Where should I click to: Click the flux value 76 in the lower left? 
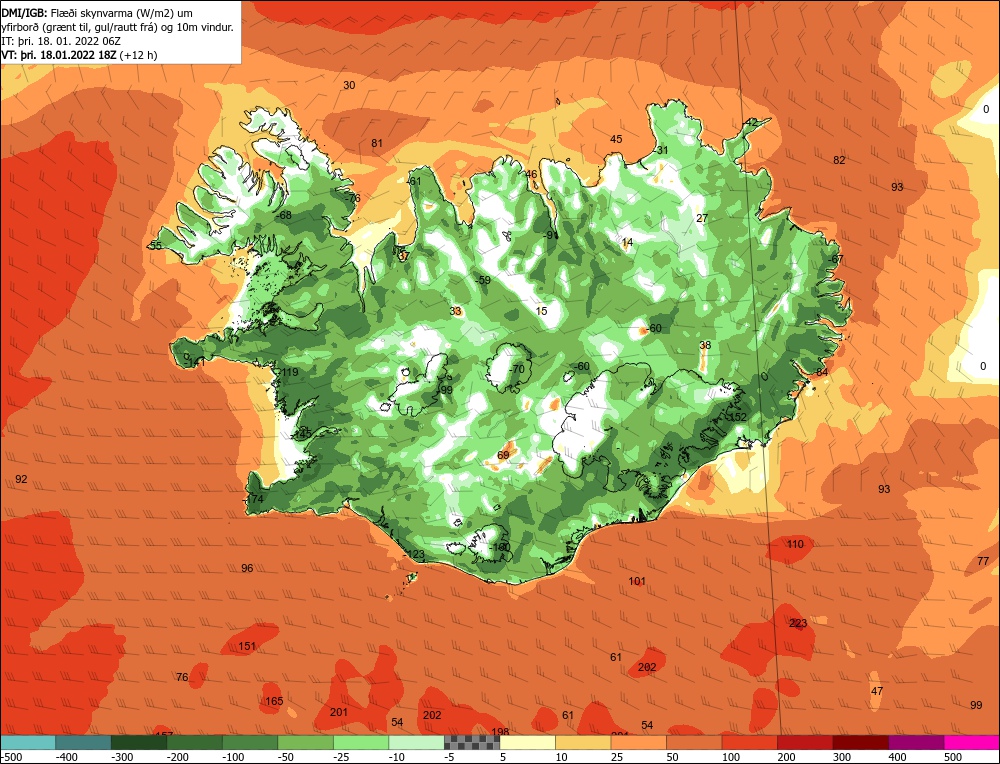pyautogui.click(x=182, y=677)
